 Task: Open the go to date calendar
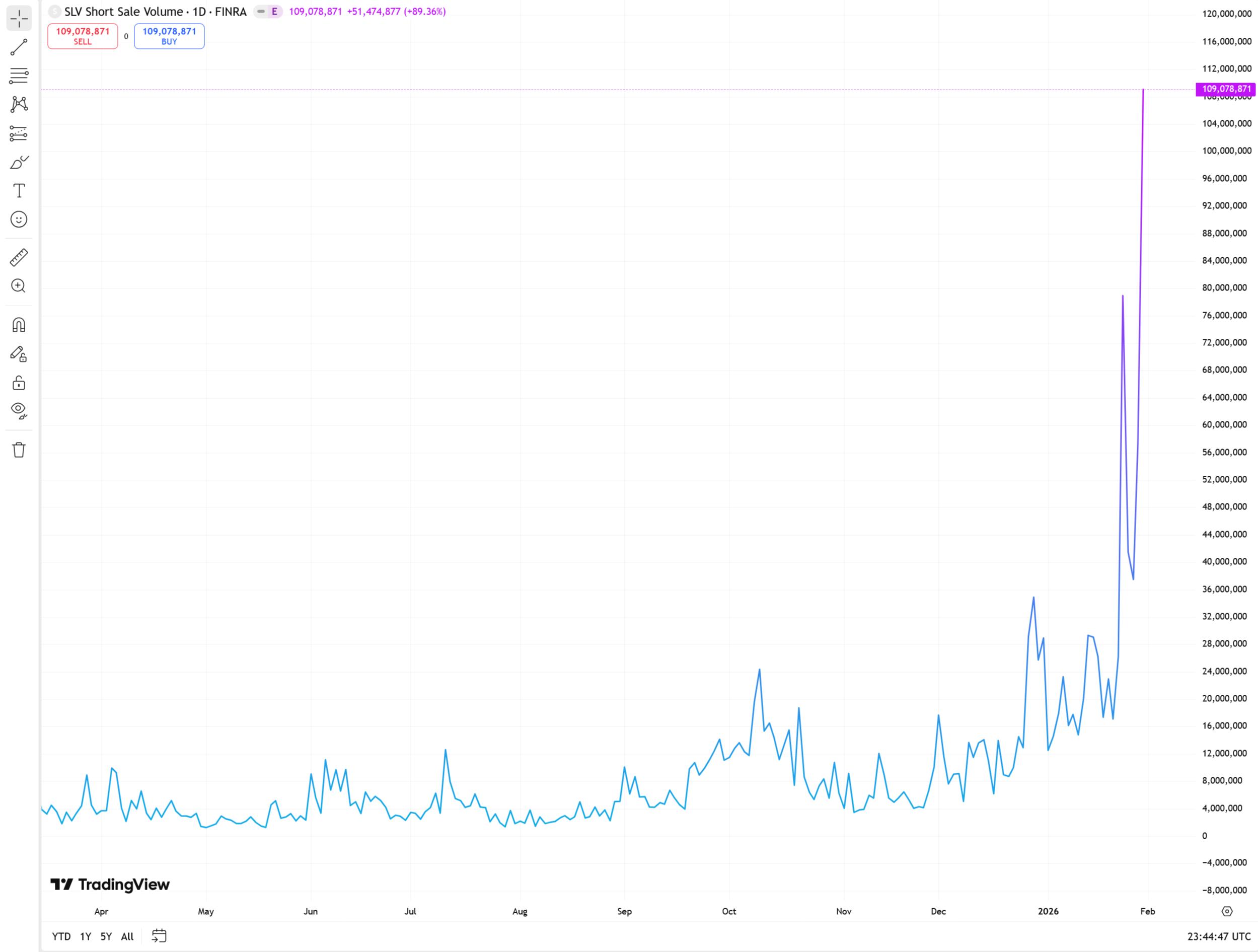(x=159, y=936)
